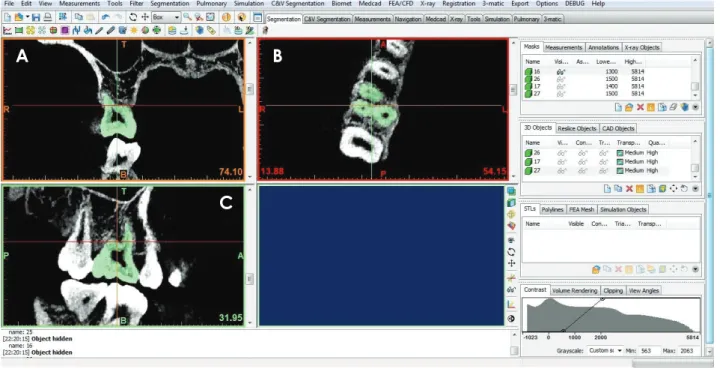
Task: Click the new mask icon in Masks panel
Action: [618, 107]
